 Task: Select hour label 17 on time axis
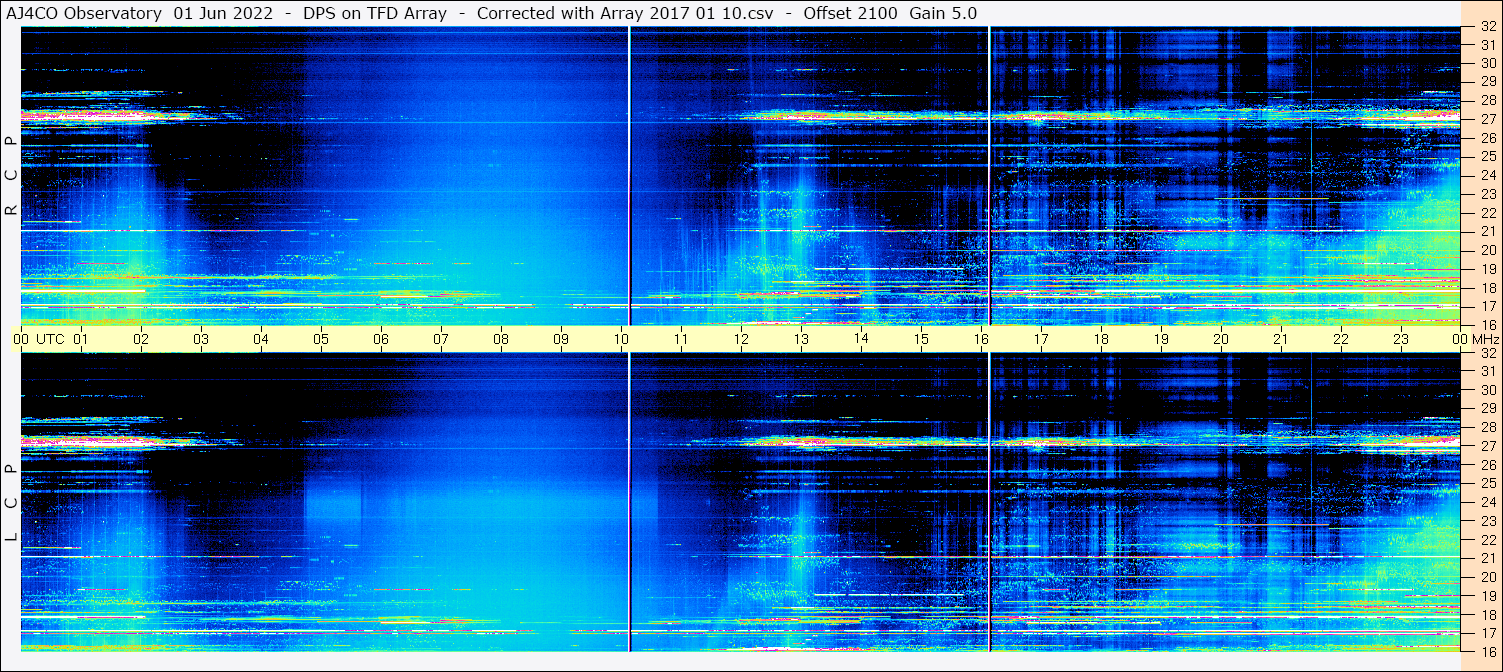(1041, 339)
